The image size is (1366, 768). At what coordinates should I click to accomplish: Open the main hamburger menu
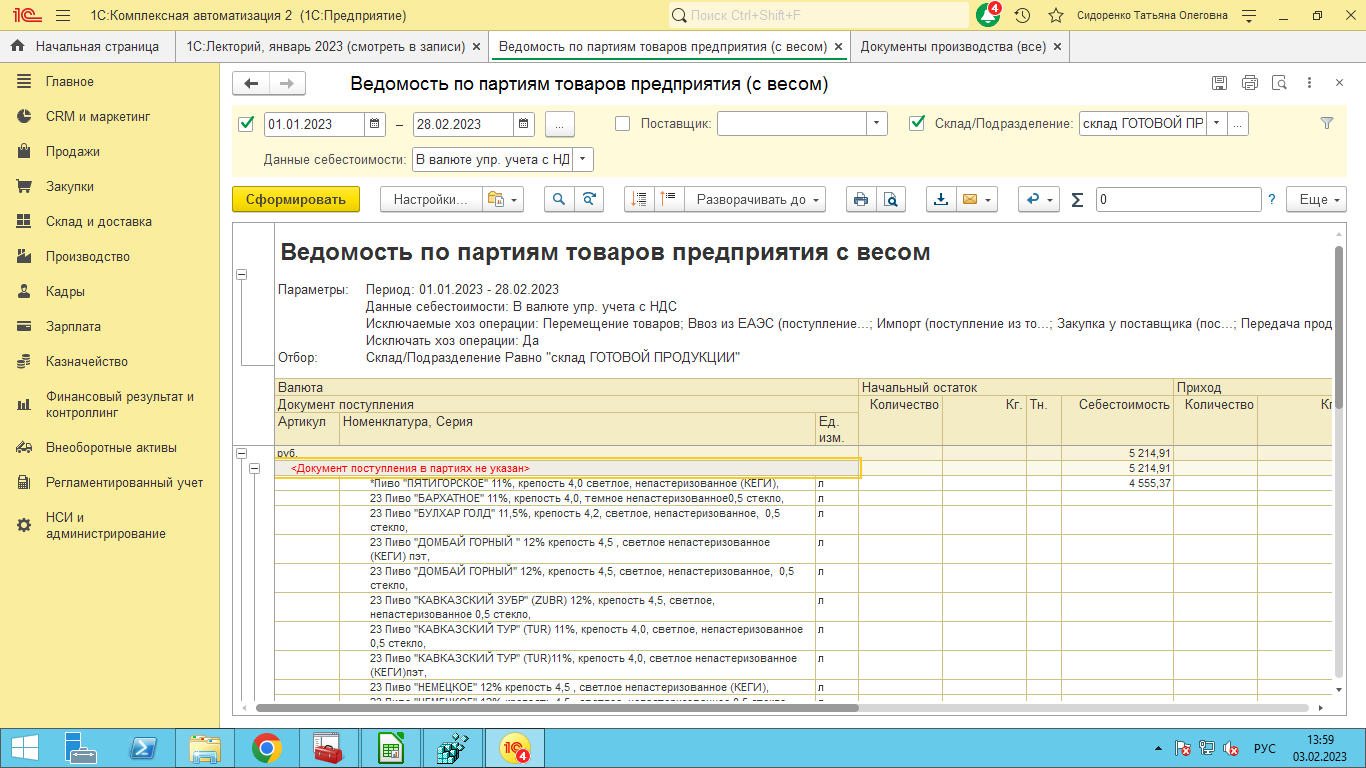coord(63,16)
